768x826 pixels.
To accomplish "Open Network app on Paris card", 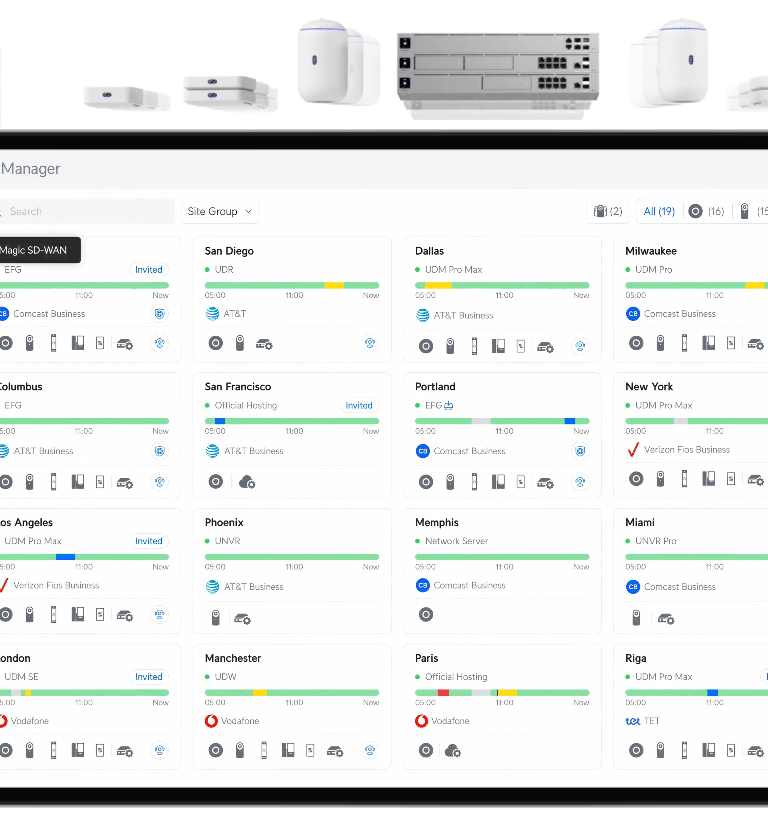I will click(426, 750).
